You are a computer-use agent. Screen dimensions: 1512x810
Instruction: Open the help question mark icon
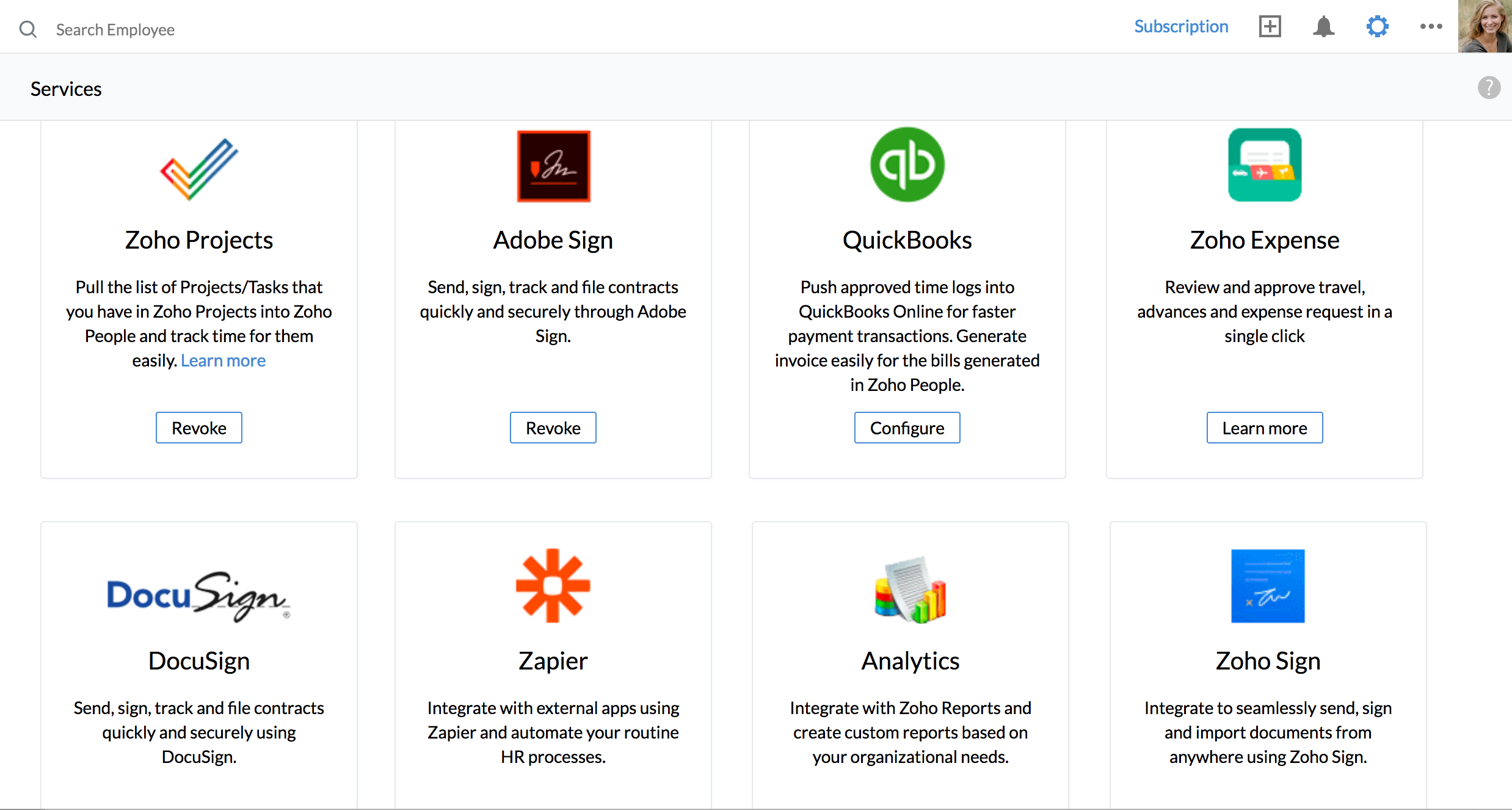[x=1489, y=87]
